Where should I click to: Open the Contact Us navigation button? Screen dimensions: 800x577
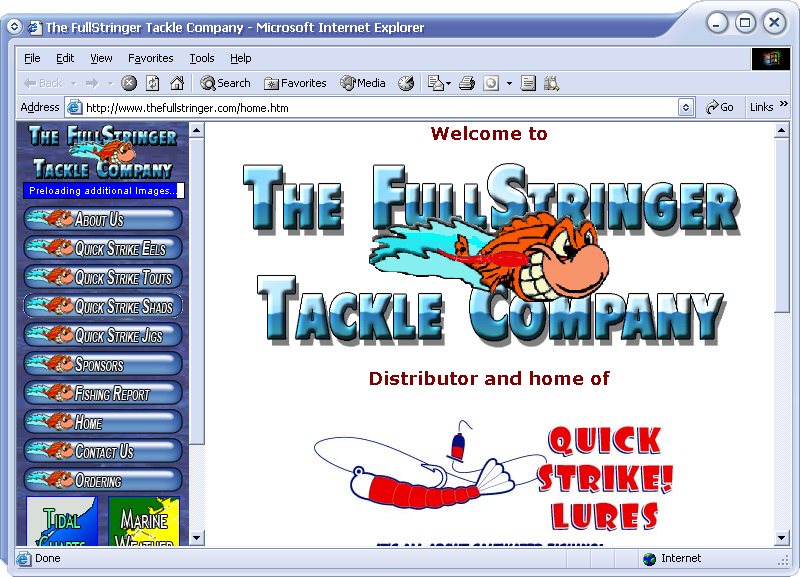103,451
